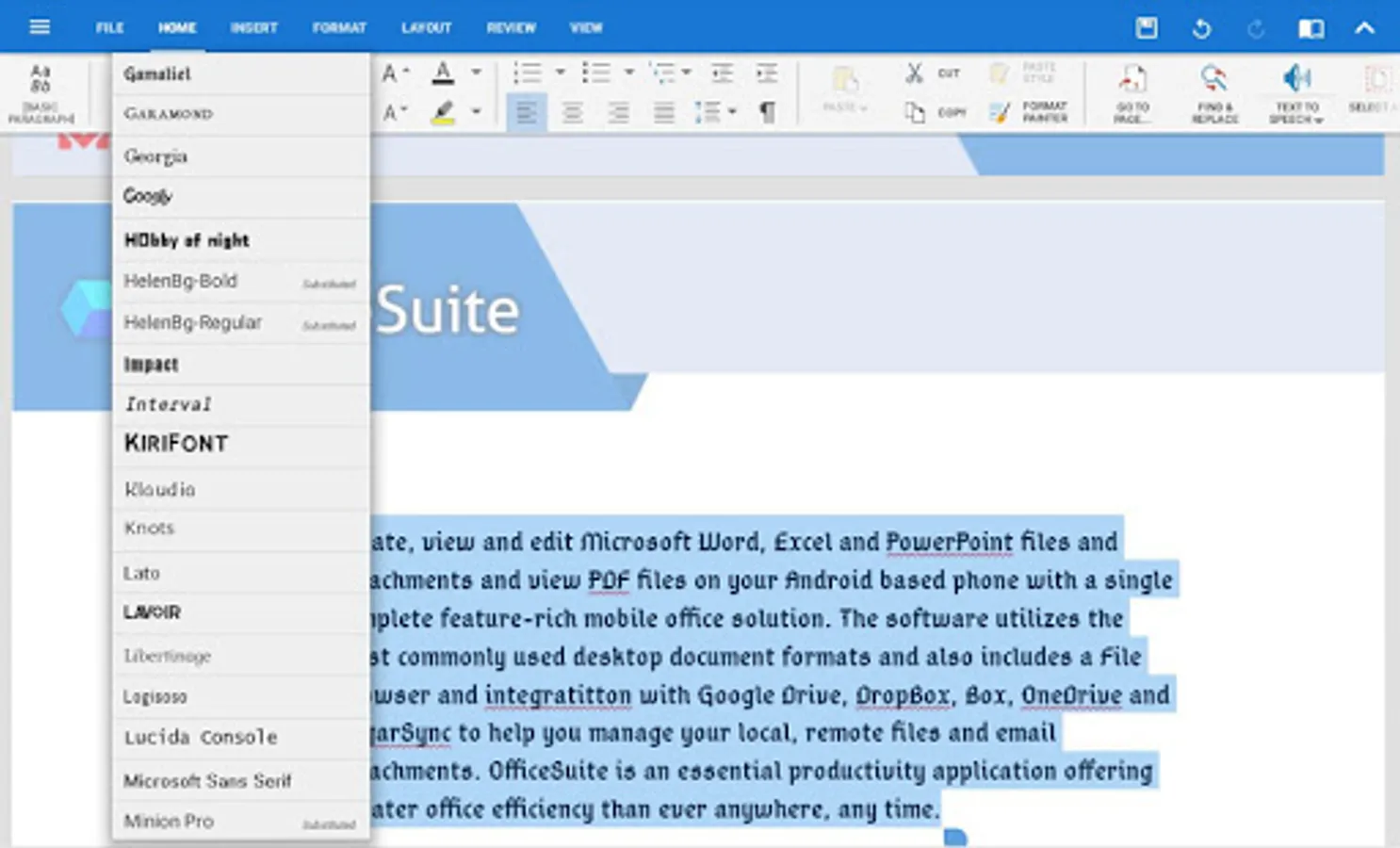Apply the yellow highlight color

click(x=443, y=113)
